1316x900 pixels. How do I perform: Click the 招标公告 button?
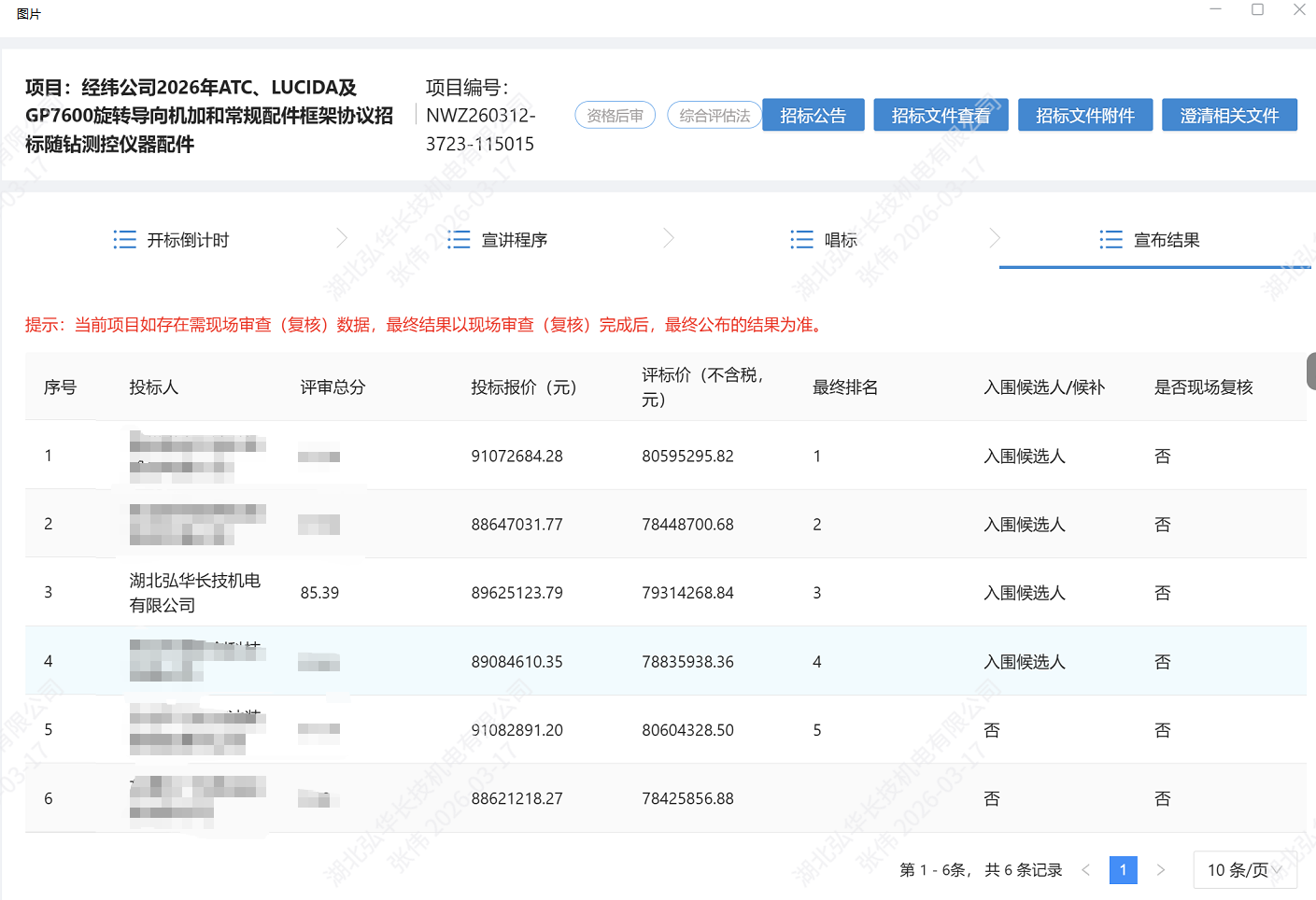(813, 116)
